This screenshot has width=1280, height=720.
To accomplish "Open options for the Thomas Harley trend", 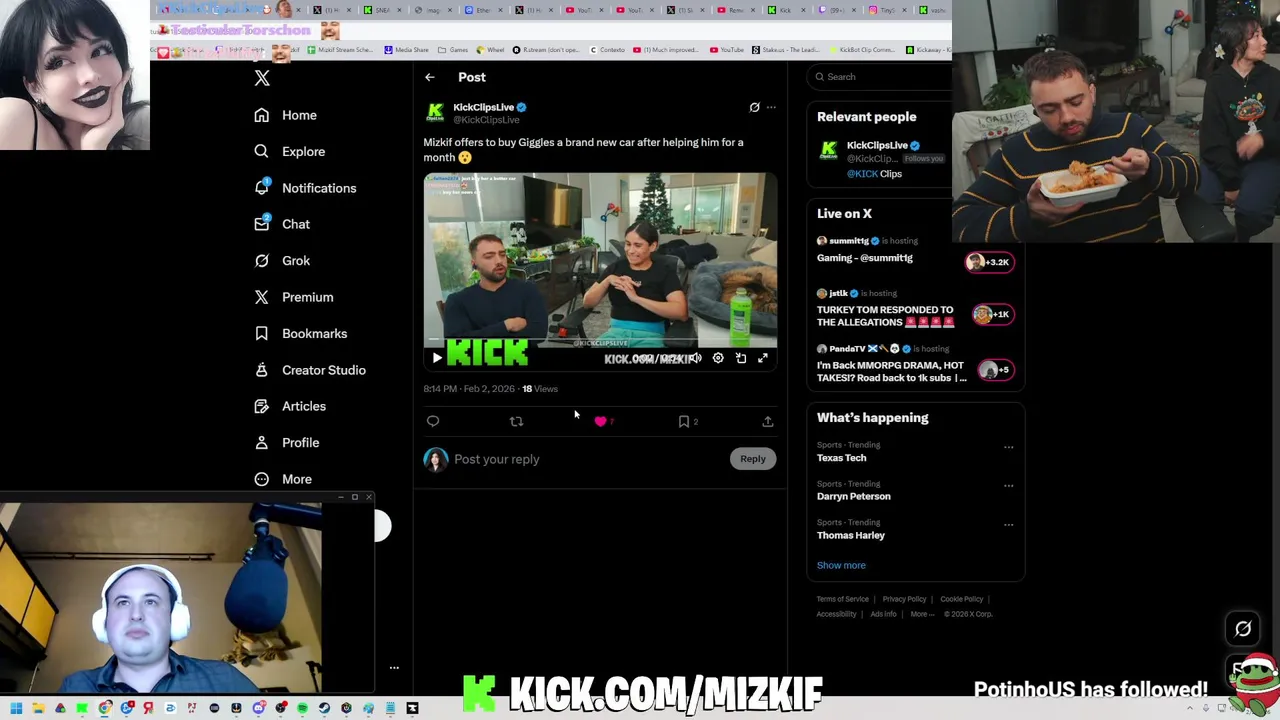I will tap(1008, 524).
